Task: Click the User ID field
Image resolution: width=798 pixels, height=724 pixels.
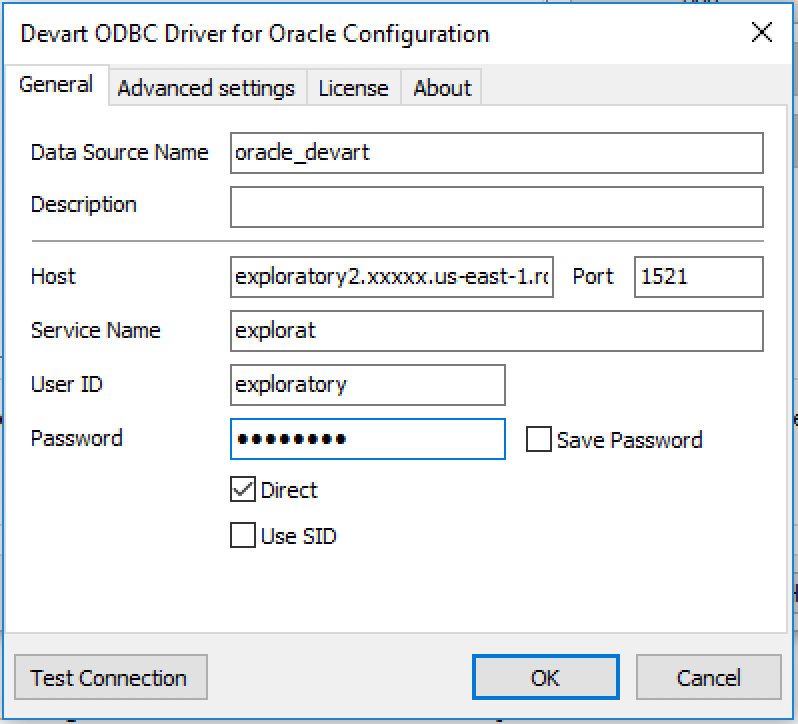Action: (368, 385)
